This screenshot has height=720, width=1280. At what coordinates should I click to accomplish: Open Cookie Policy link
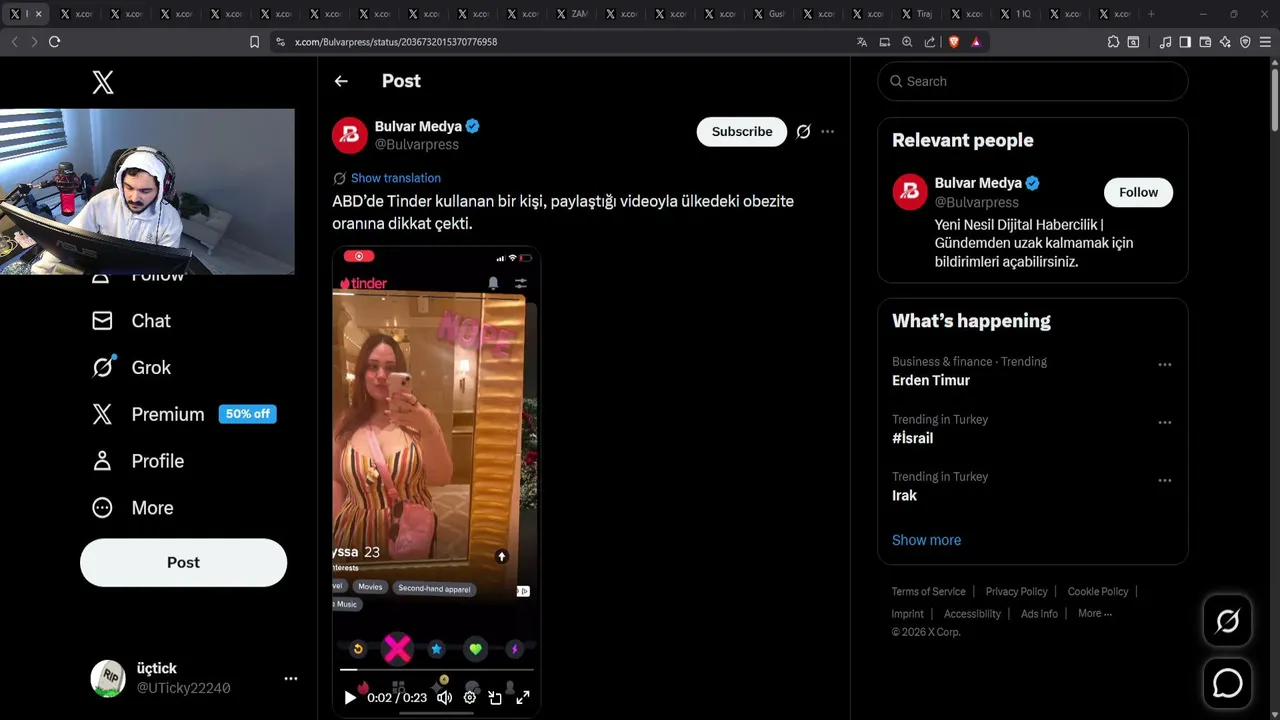click(1098, 591)
